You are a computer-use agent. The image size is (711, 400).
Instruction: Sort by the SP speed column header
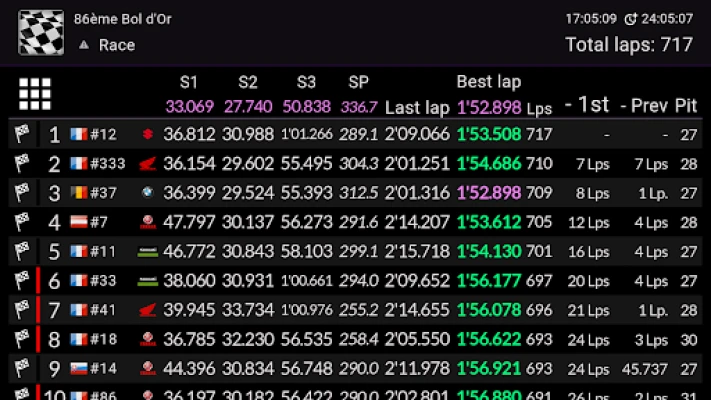click(358, 82)
